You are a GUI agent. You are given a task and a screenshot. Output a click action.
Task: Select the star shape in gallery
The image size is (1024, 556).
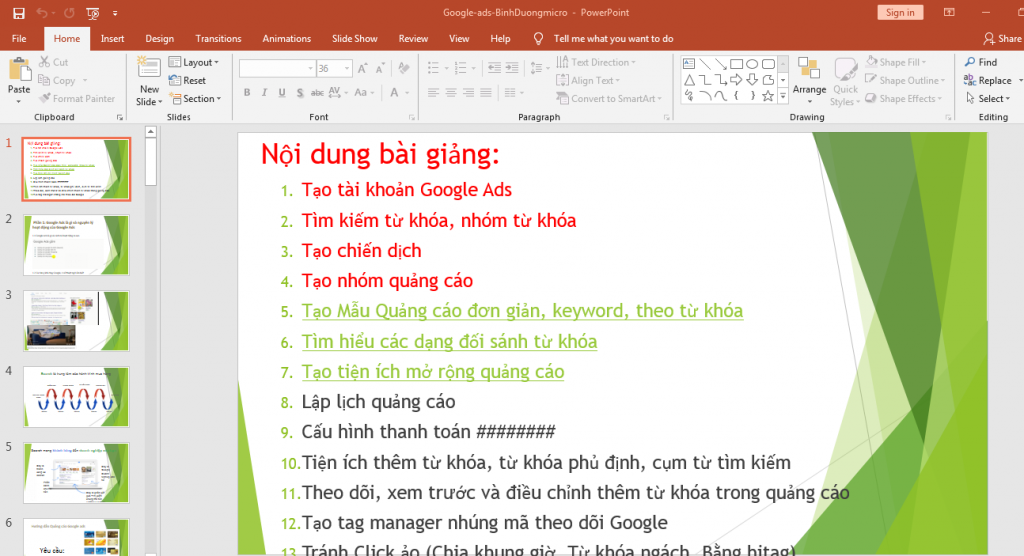(x=768, y=96)
